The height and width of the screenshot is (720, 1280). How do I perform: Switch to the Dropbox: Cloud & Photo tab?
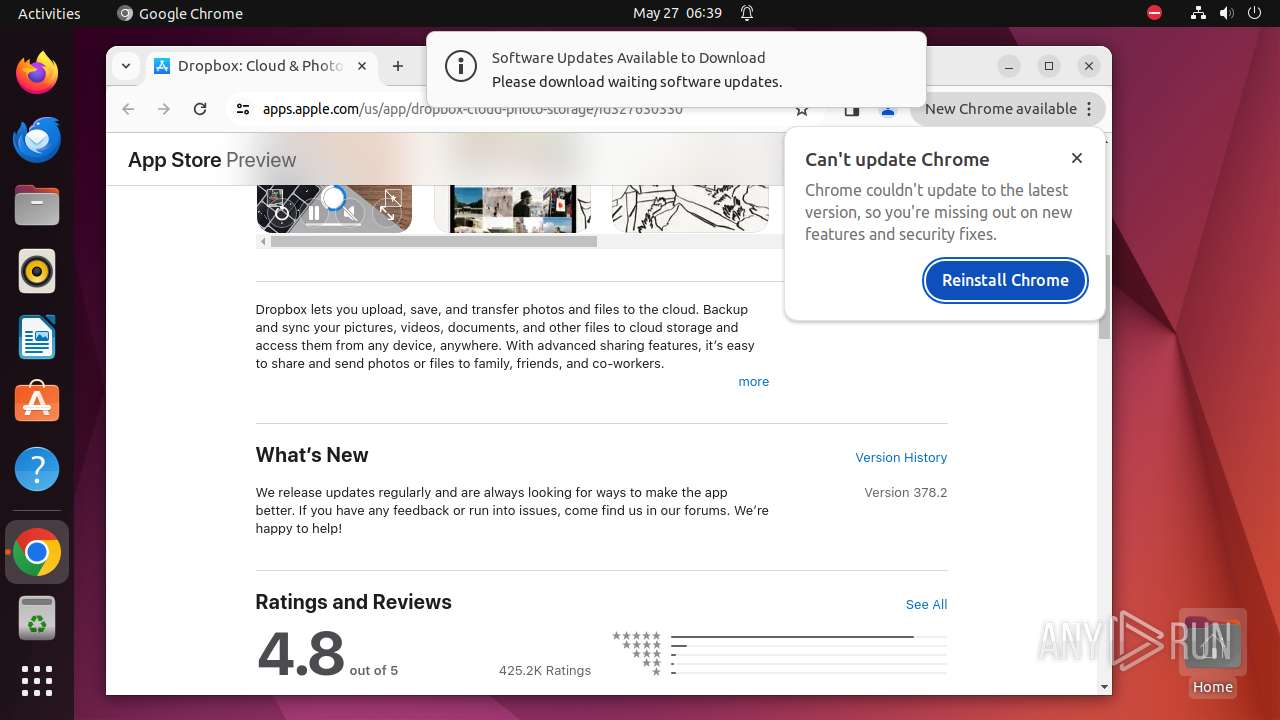click(260, 66)
